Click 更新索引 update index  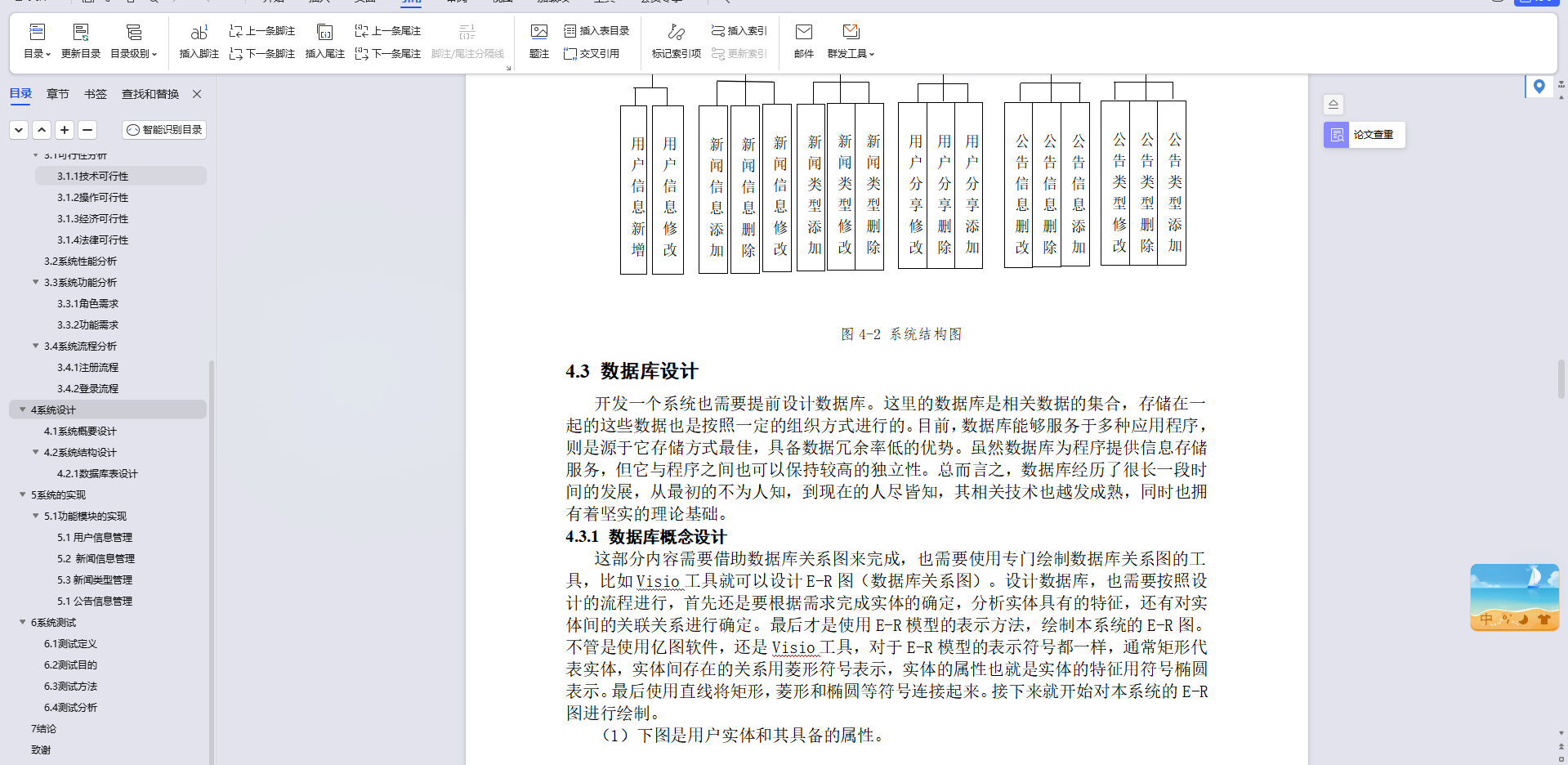point(739,54)
